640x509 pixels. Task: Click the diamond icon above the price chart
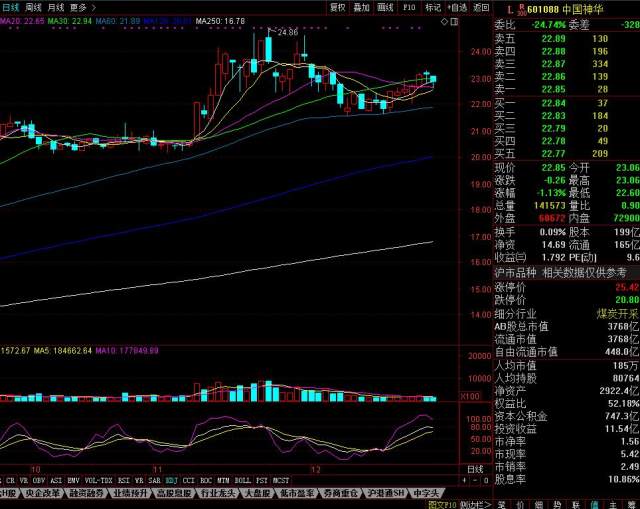point(444,22)
